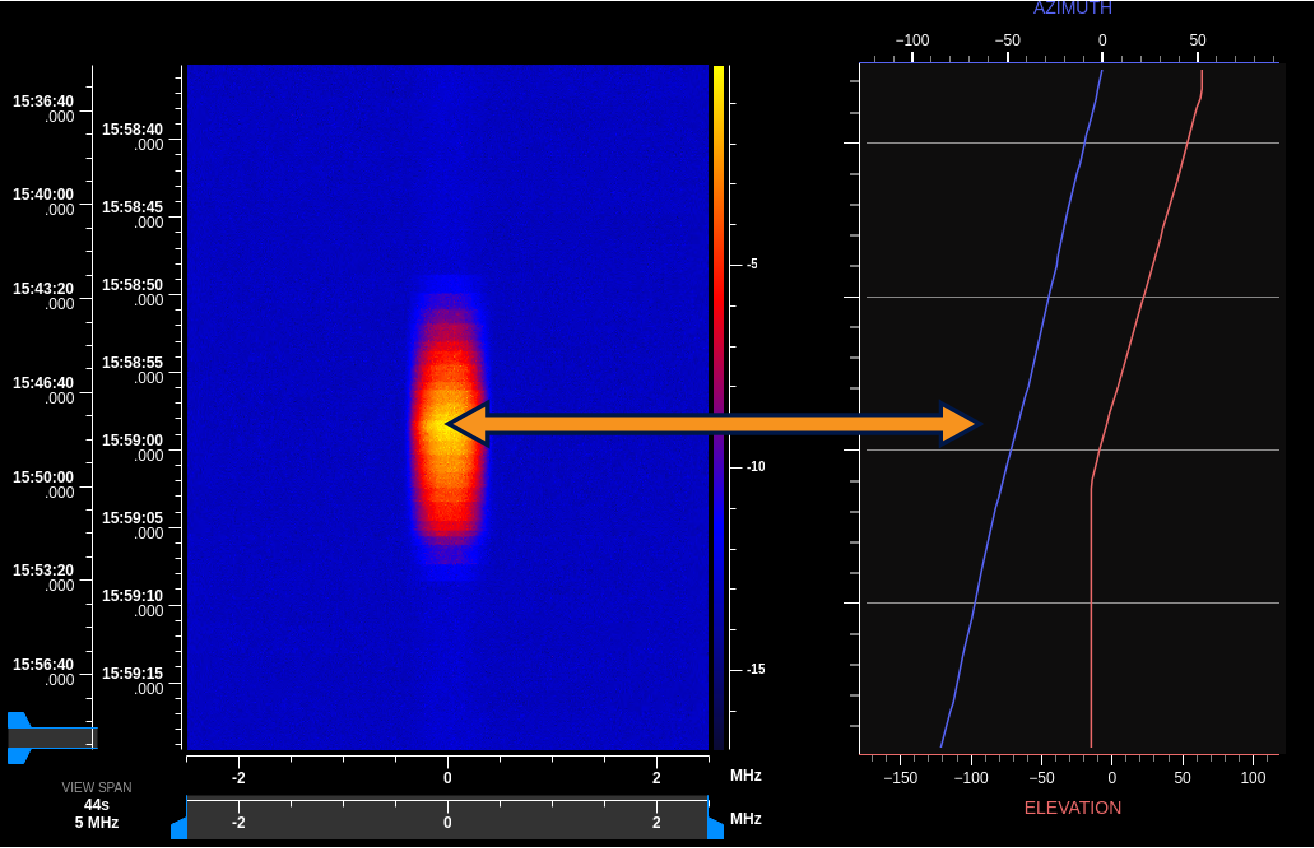The width and height of the screenshot is (1314, 848).
Task: Click the -10 tick on the color scale
Action: pos(754,467)
